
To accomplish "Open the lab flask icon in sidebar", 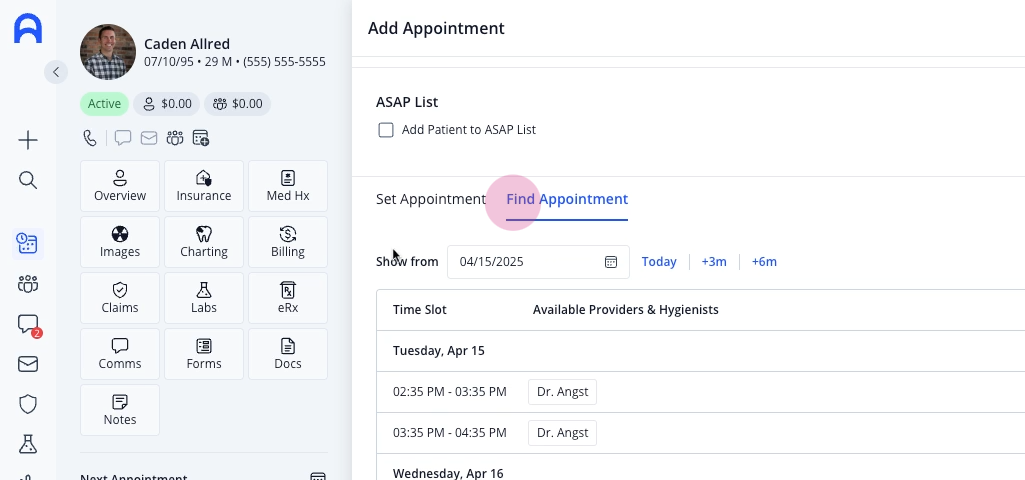I will [28, 445].
